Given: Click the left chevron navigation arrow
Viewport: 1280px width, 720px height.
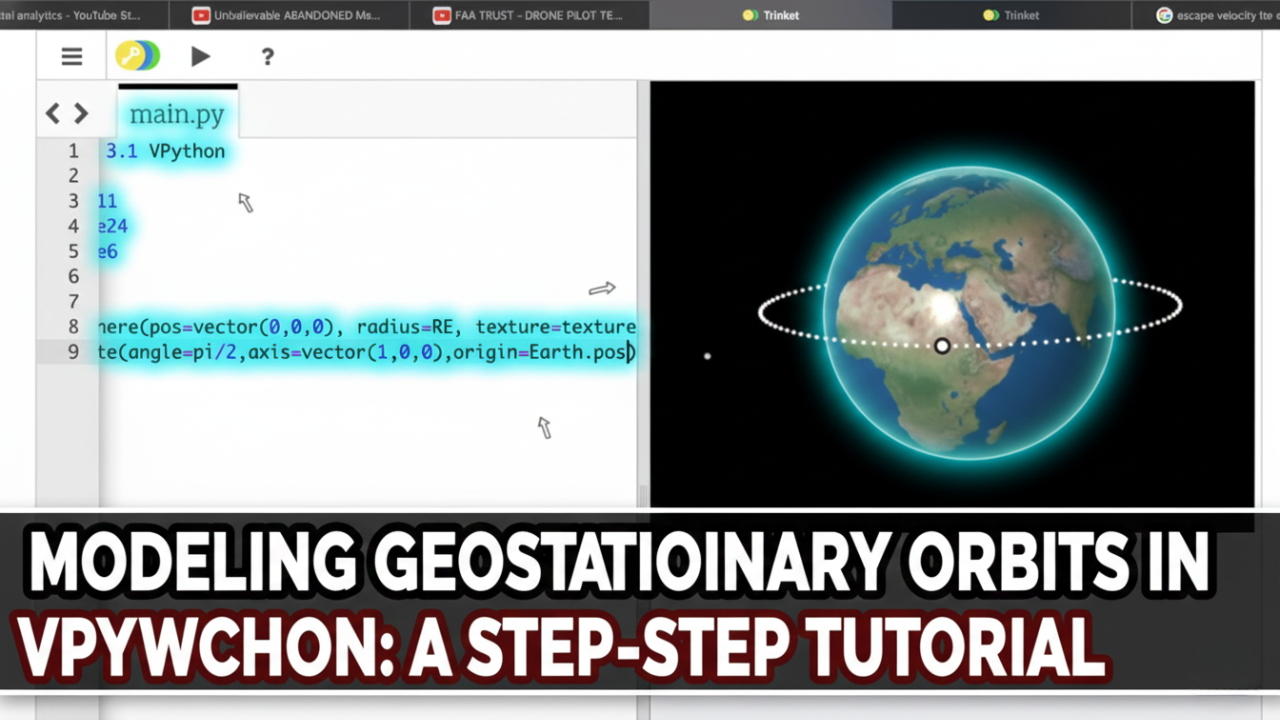Looking at the screenshot, I should click(52, 113).
